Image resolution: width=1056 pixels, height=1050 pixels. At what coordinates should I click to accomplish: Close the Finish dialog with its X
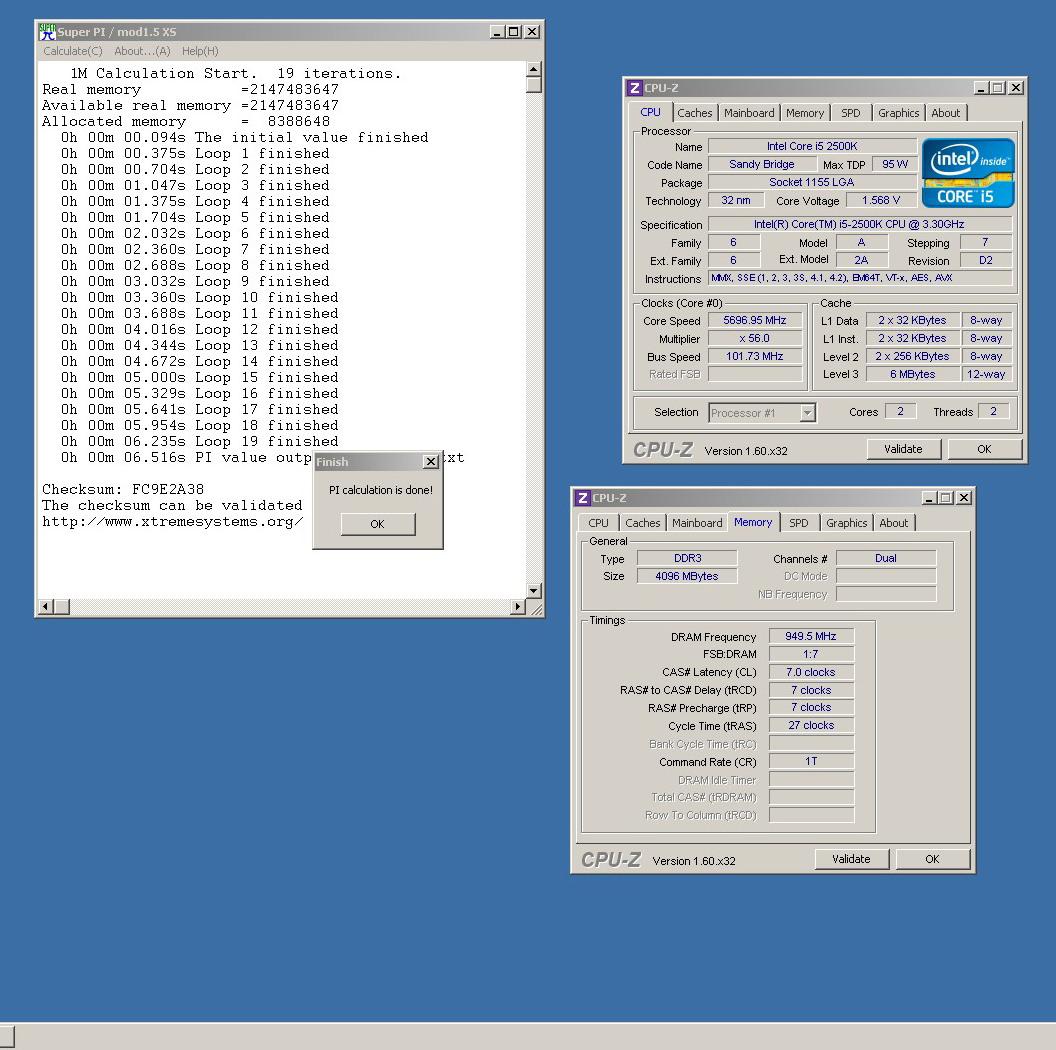431,461
